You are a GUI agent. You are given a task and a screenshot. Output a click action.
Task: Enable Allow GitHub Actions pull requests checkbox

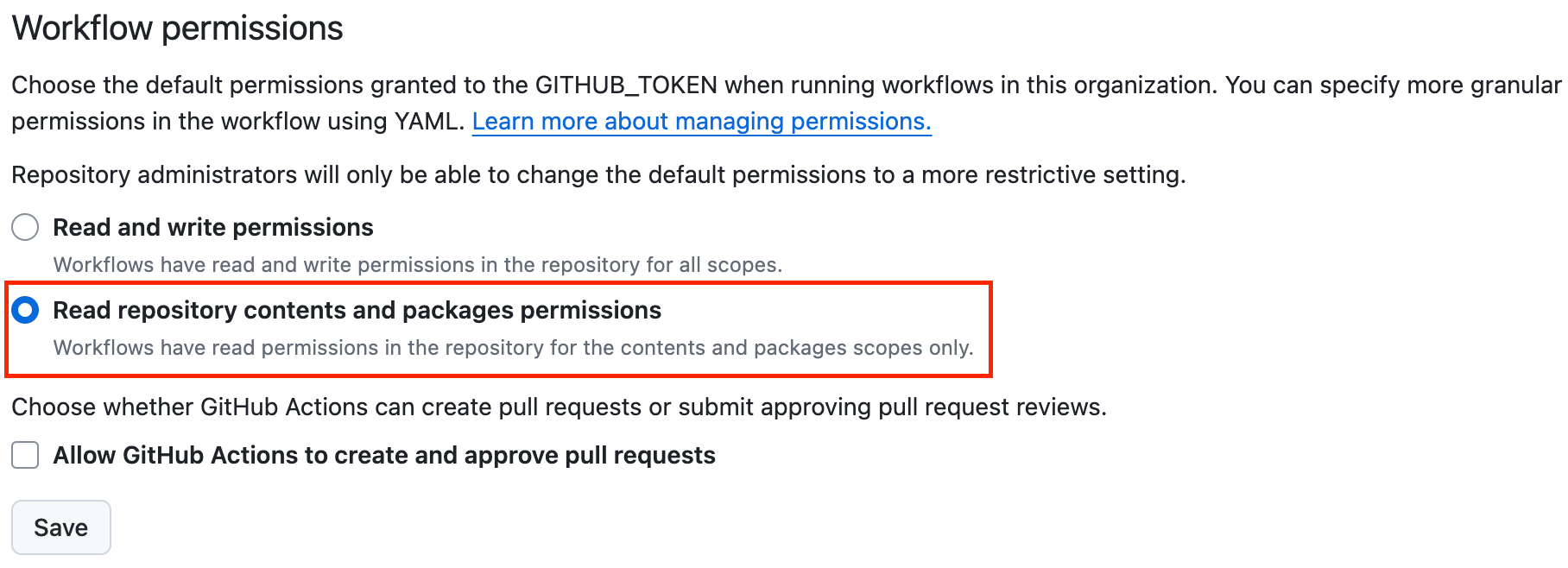pos(25,455)
